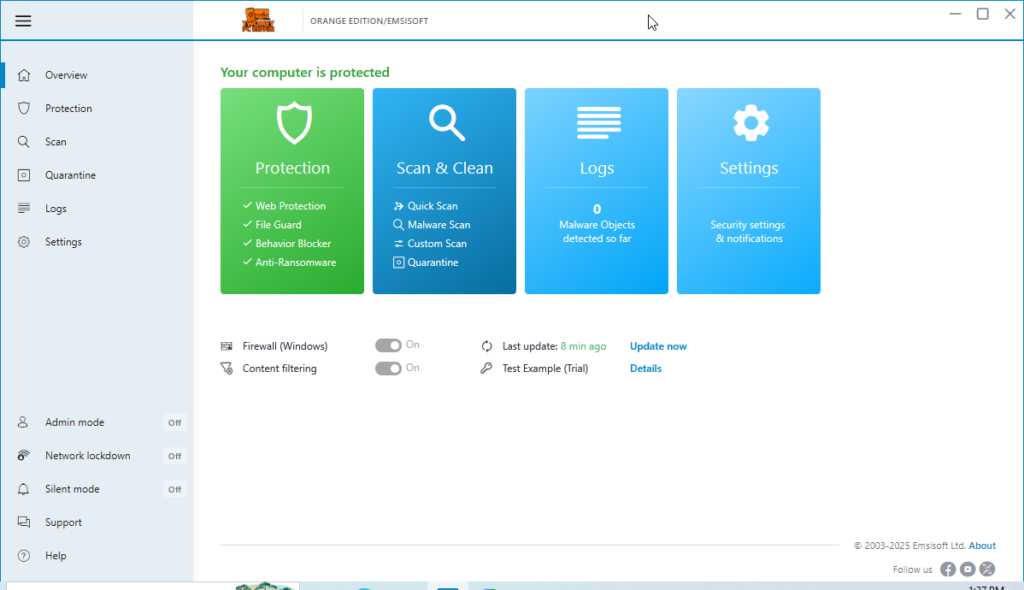Click the key icon beside Test Example (Trial)

pyautogui.click(x=487, y=369)
